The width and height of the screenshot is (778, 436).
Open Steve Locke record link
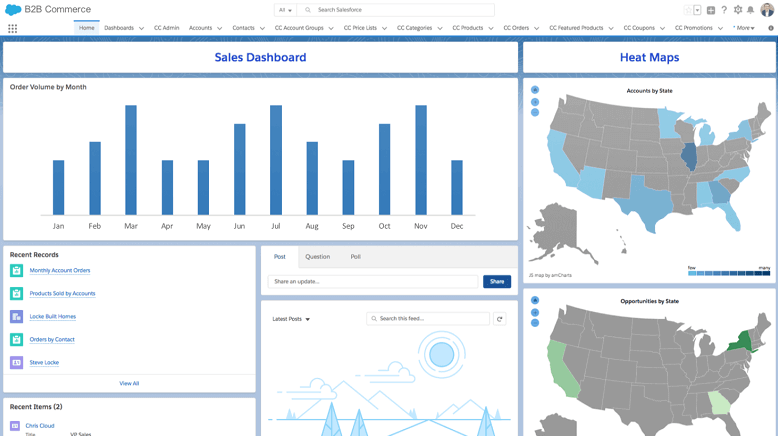[x=44, y=363]
